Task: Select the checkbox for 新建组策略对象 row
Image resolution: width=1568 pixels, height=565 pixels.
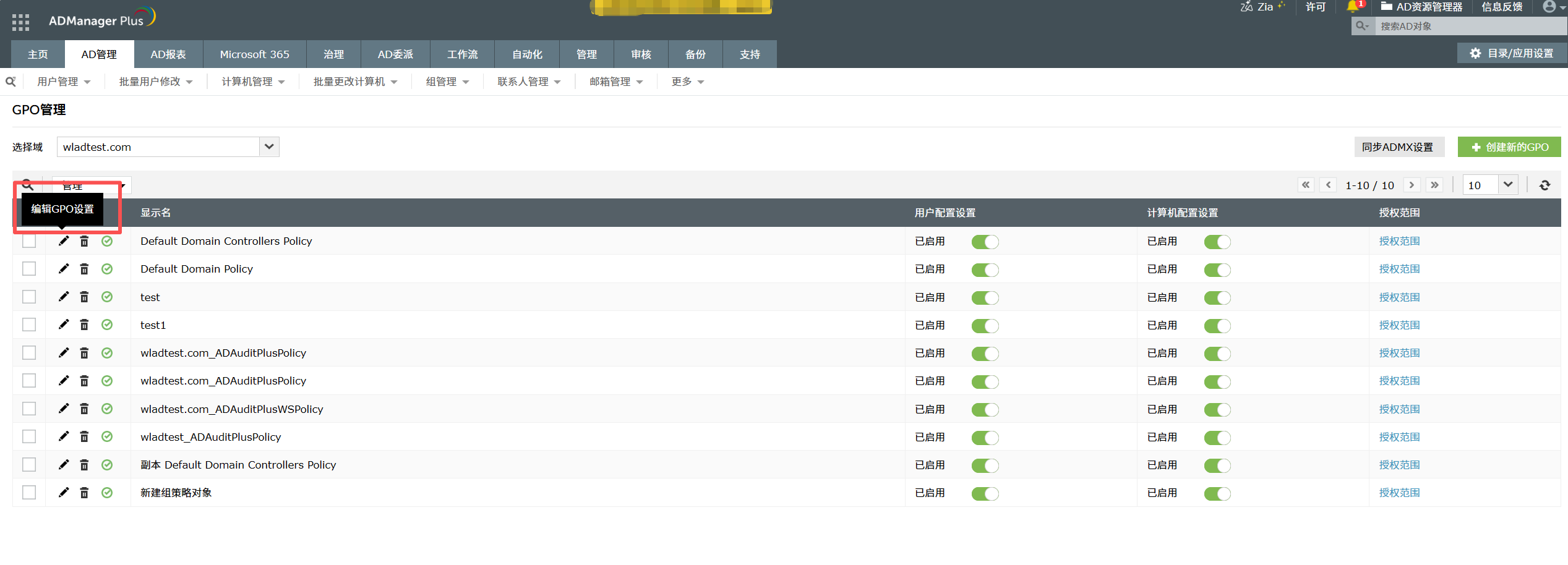Action: click(x=29, y=493)
